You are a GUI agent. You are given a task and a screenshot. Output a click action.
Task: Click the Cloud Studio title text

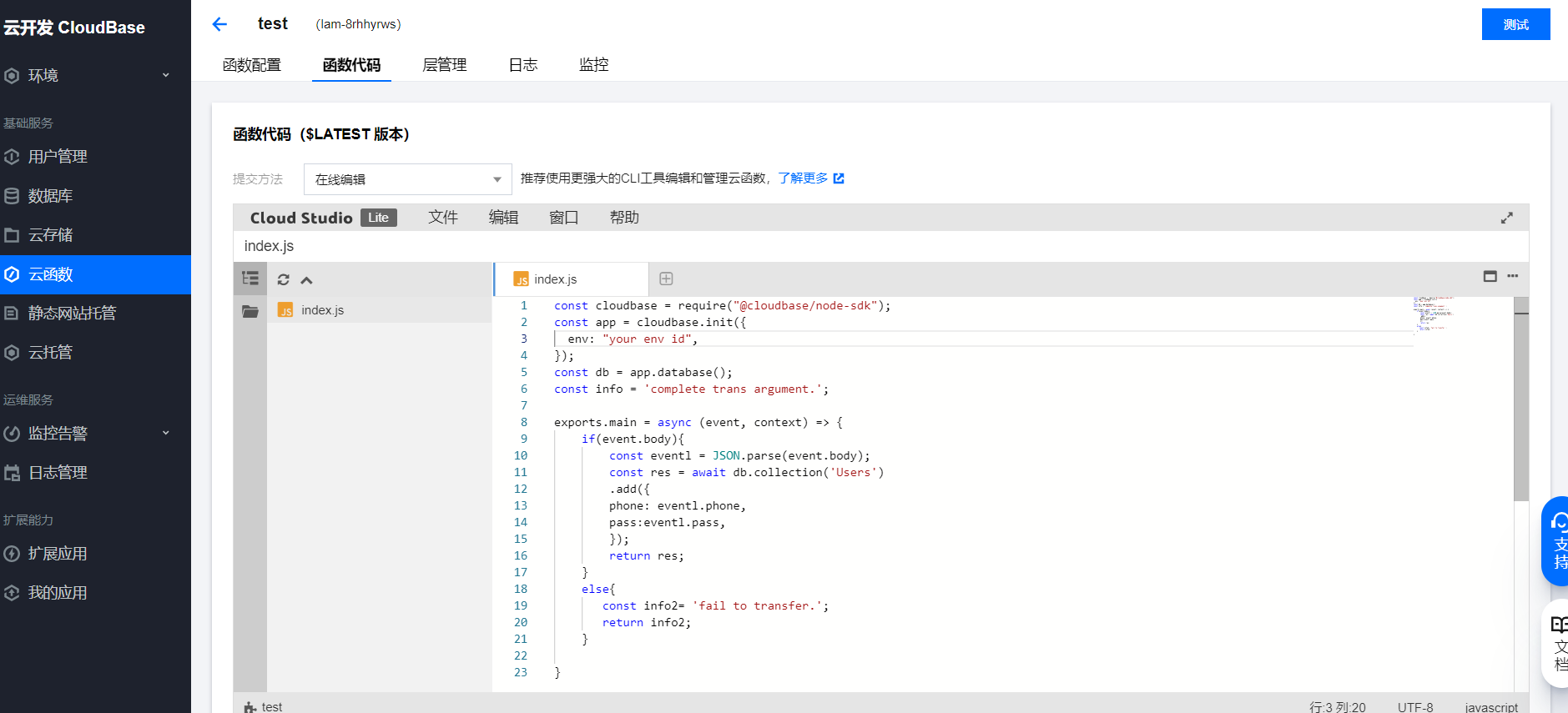tap(301, 218)
